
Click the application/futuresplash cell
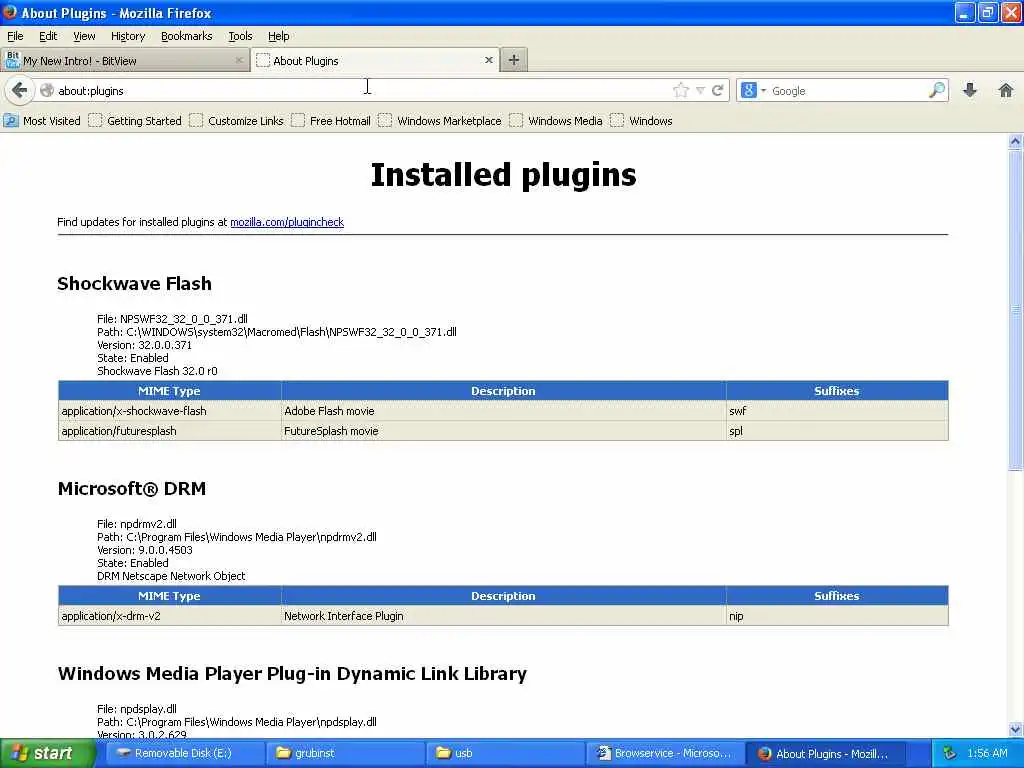tap(170, 431)
